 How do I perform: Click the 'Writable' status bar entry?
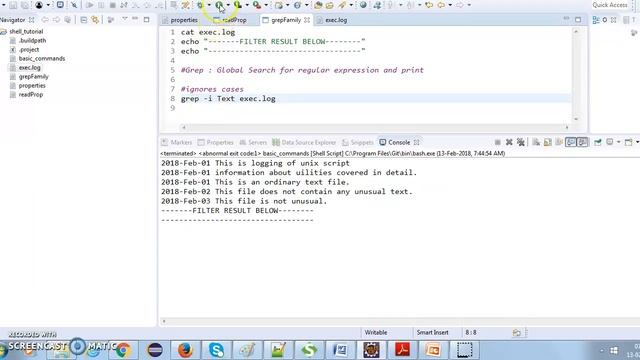[376, 333]
